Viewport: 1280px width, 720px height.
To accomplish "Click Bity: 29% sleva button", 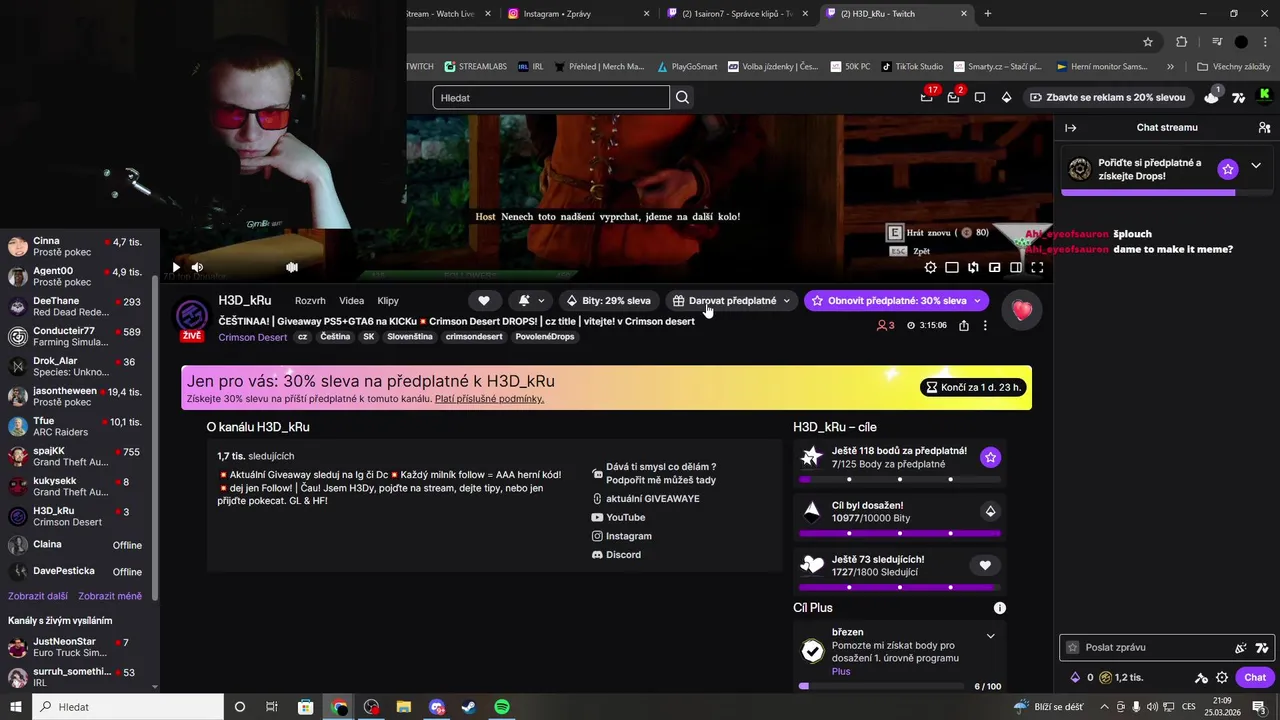I will coord(608,300).
